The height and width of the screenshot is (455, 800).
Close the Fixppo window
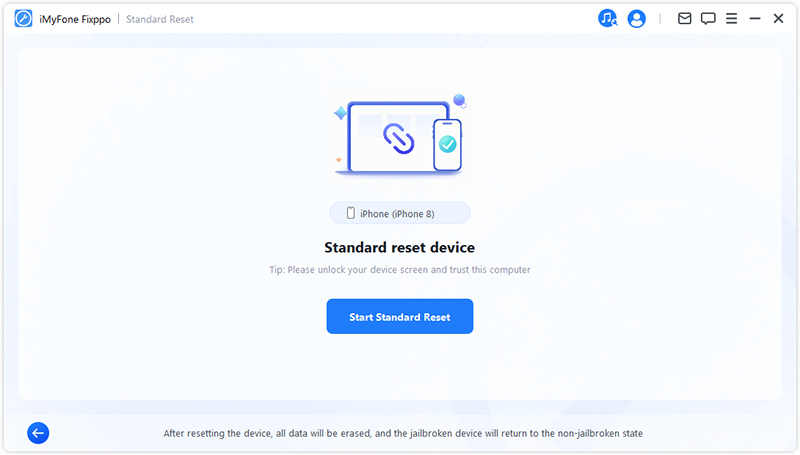click(x=778, y=19)
